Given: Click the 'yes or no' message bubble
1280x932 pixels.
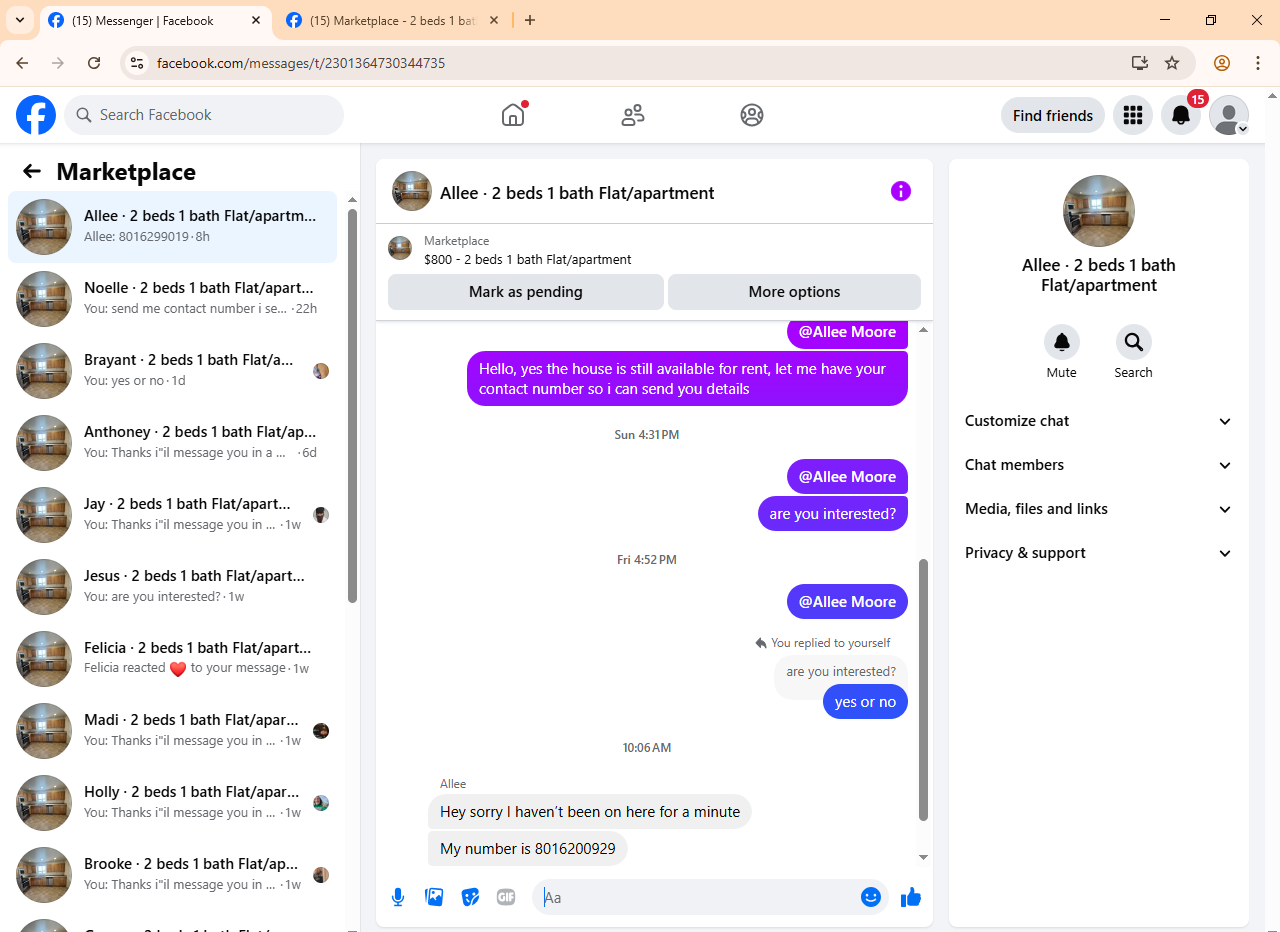Looking at the screenshot, I should click(x=865, y=702).
